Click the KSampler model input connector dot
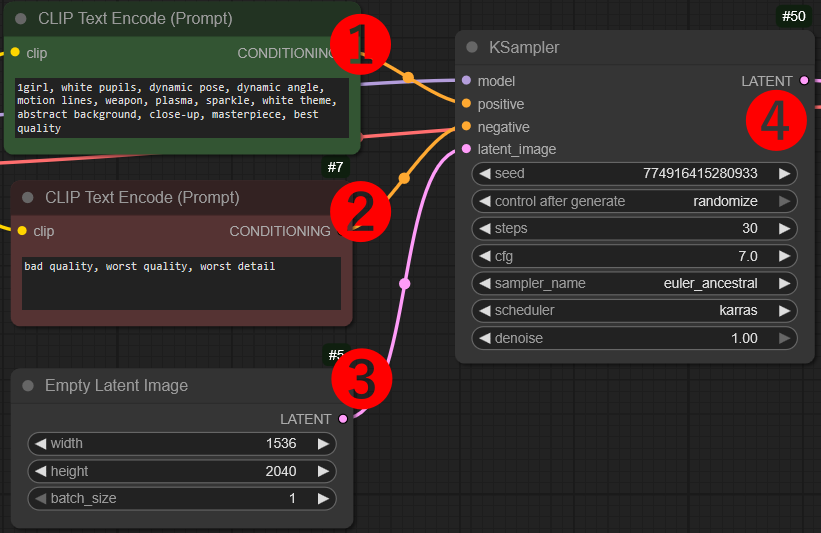This screenshot has width=821, height=533. point(466,81)
